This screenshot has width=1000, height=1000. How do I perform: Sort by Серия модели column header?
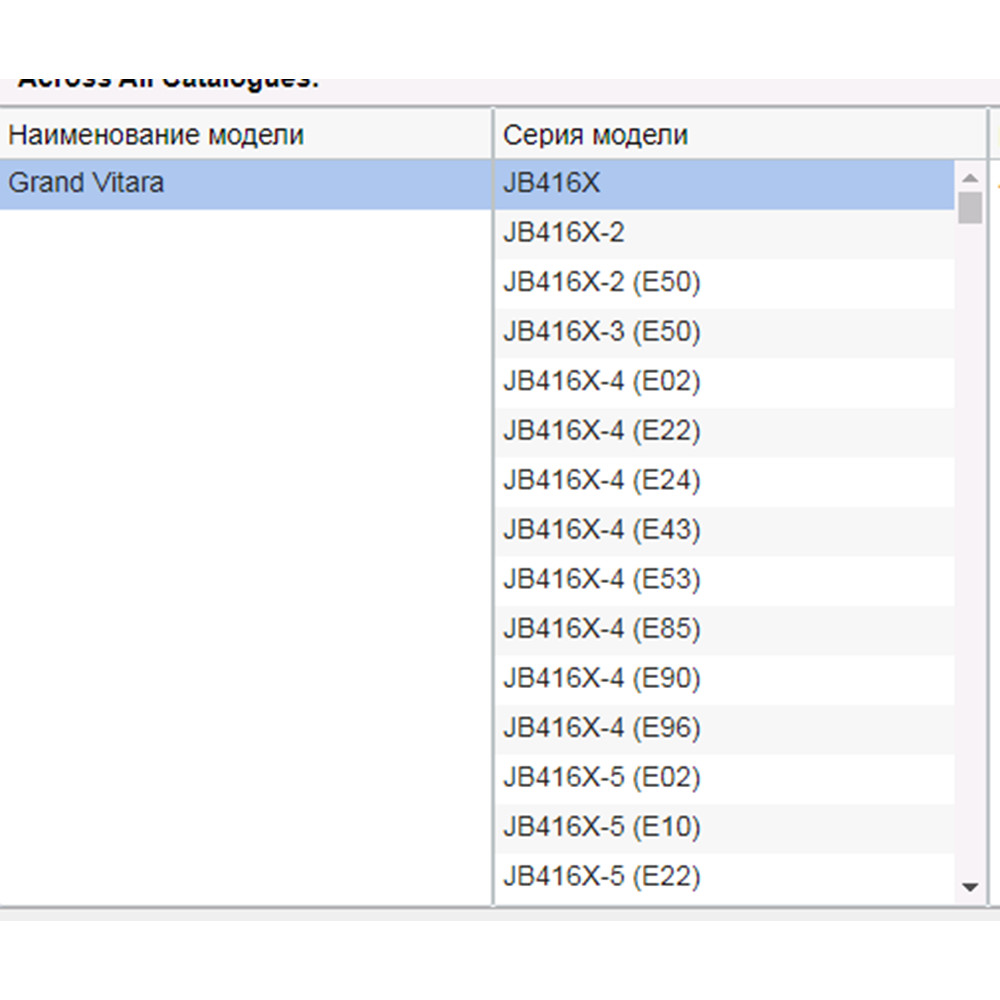click(595, 135)
